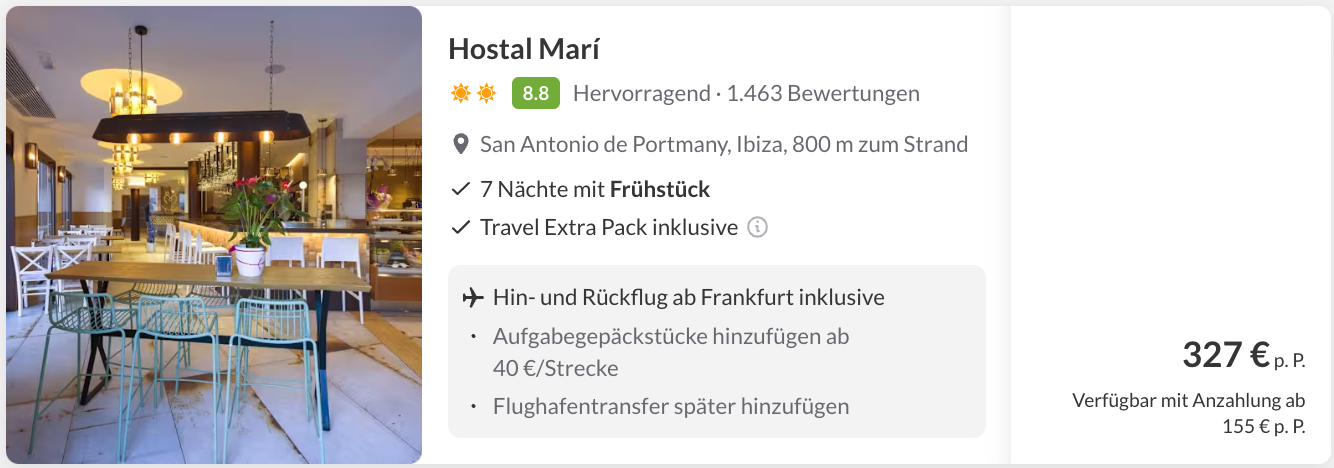This screenshot has height=468, width=1334.
Task: Click the Travel Extra Pack info icon
Action: point(758,228)
